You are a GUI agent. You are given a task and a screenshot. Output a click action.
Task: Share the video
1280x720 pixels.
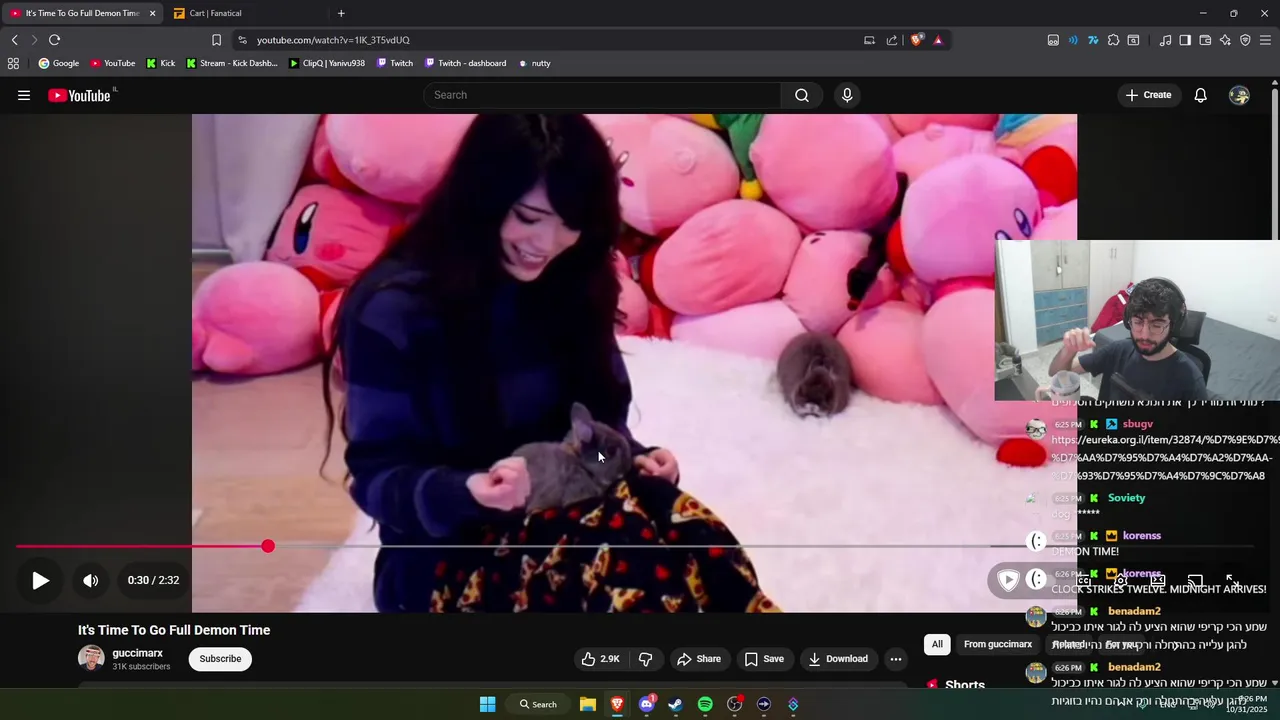pos(698,659)
